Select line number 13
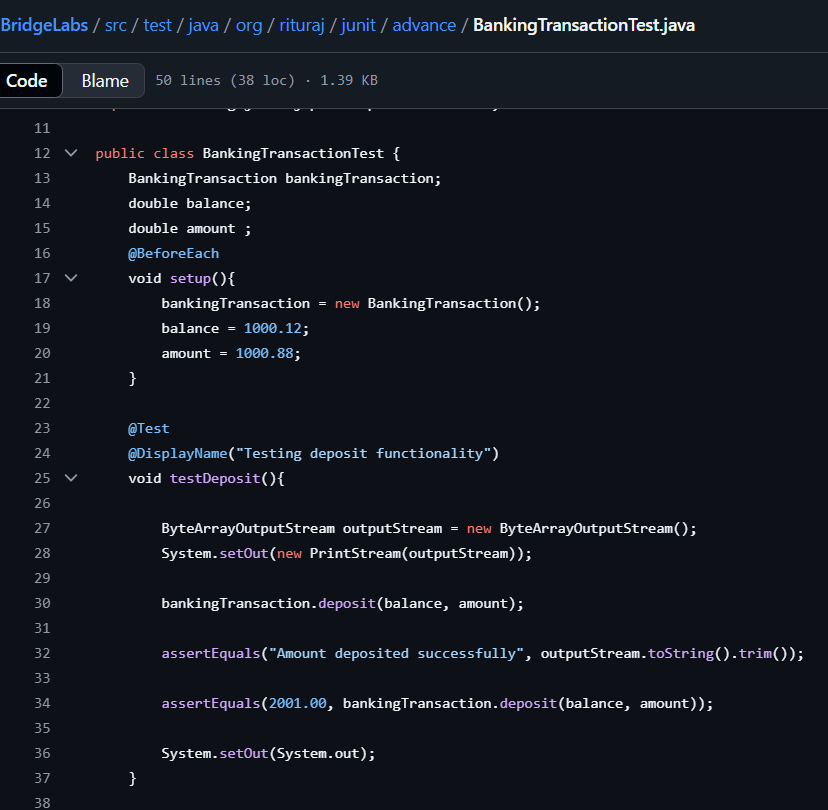Image resolution: width=828 pixels, height=810 pixels. (42, 178)
